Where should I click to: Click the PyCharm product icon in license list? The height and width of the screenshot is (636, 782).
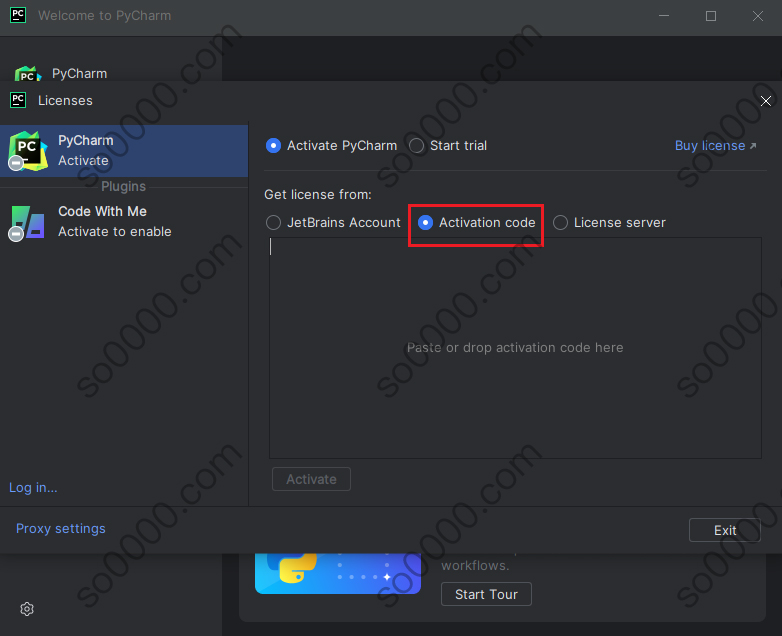pos(28,151)
